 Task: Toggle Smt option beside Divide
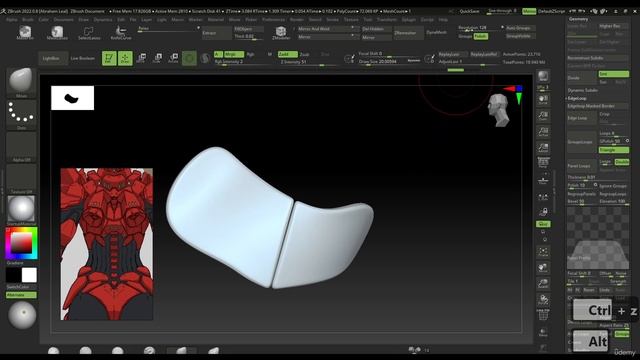click(613, 74)
